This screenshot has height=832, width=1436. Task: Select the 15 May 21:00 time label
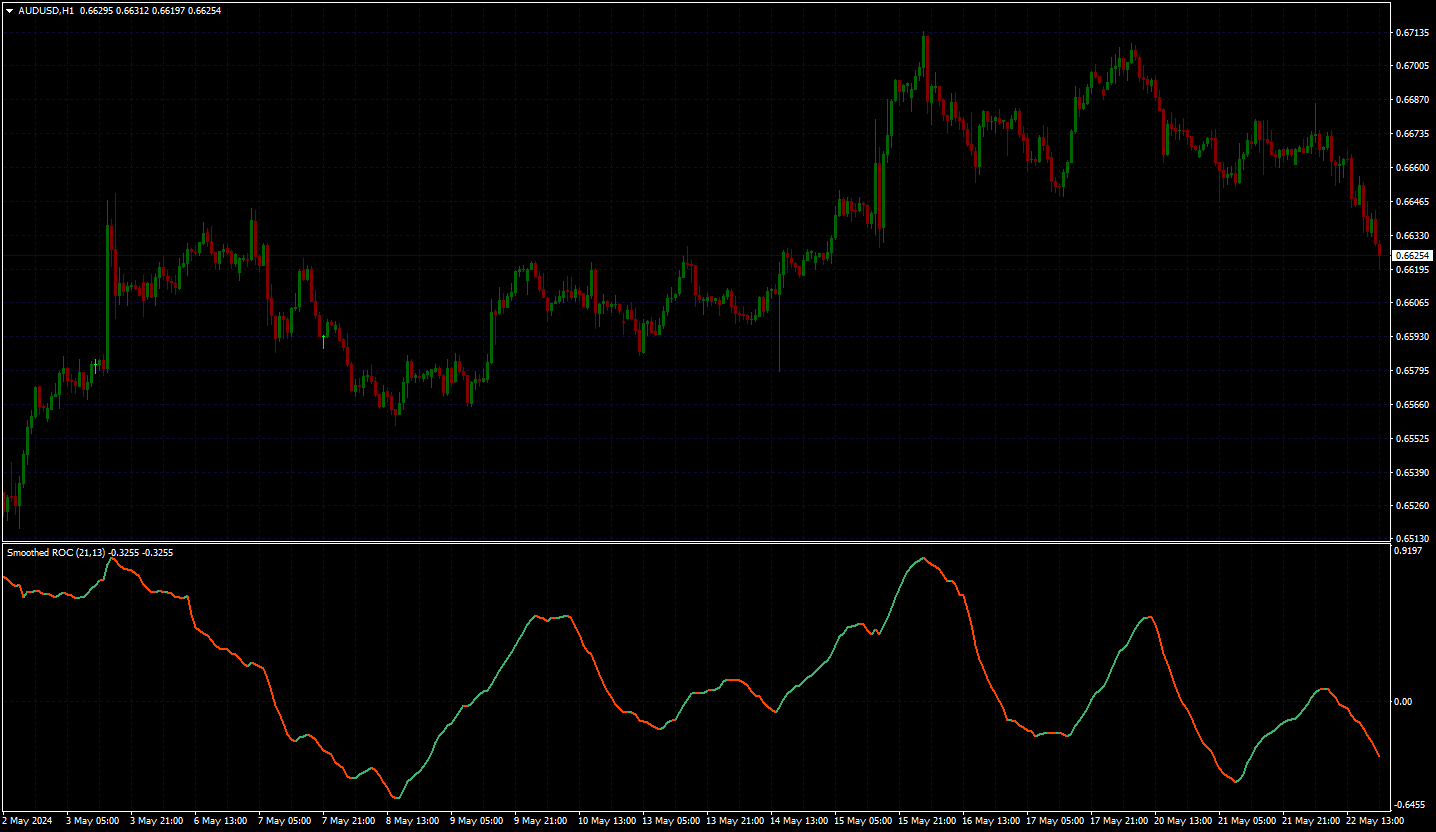[927, 820]
